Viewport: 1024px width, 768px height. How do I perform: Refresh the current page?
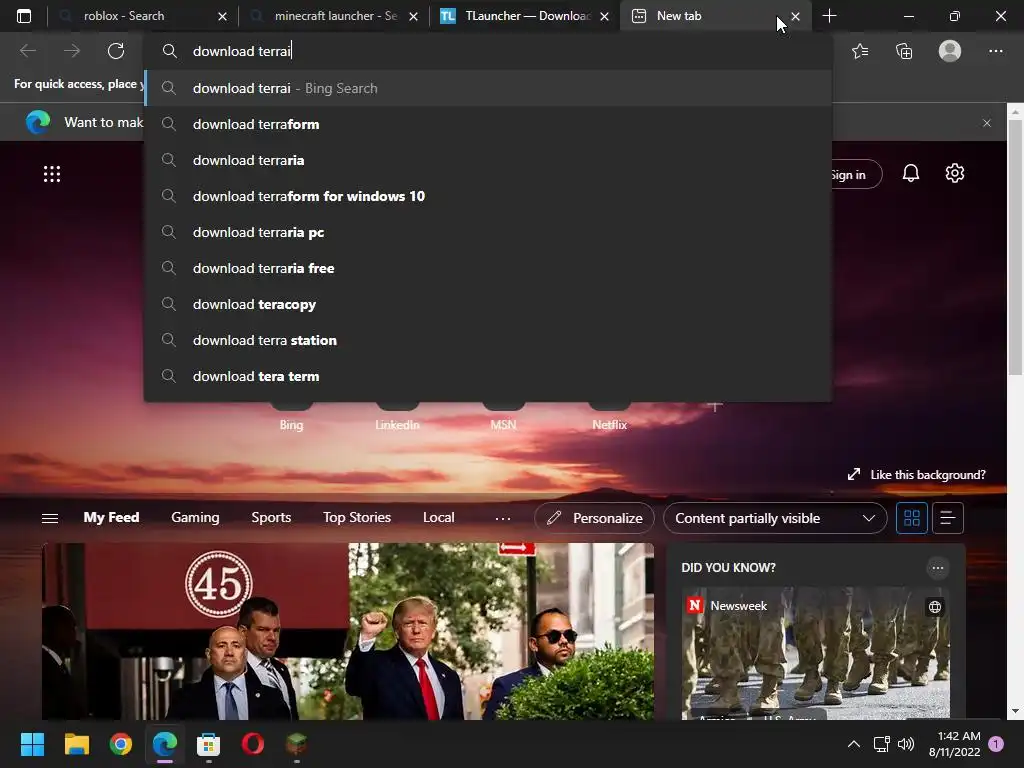point(116,50)
